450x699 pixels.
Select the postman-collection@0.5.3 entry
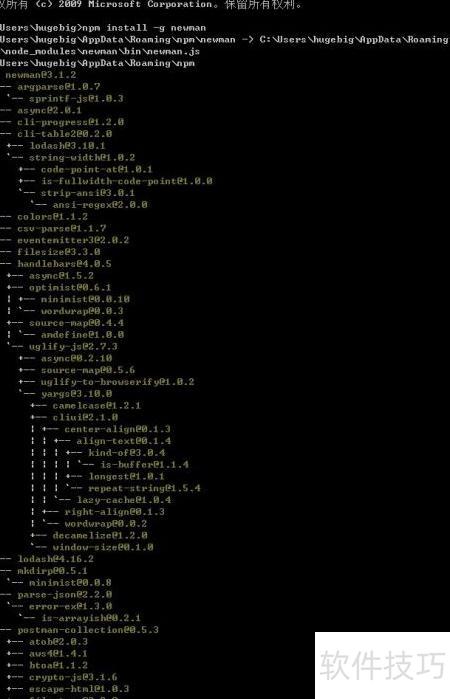88,630
